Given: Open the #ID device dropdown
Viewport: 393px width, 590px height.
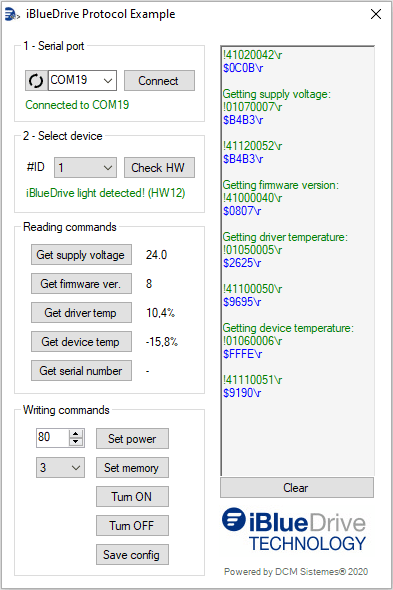Looking at the screenshot, I should [x=85, y=167].
